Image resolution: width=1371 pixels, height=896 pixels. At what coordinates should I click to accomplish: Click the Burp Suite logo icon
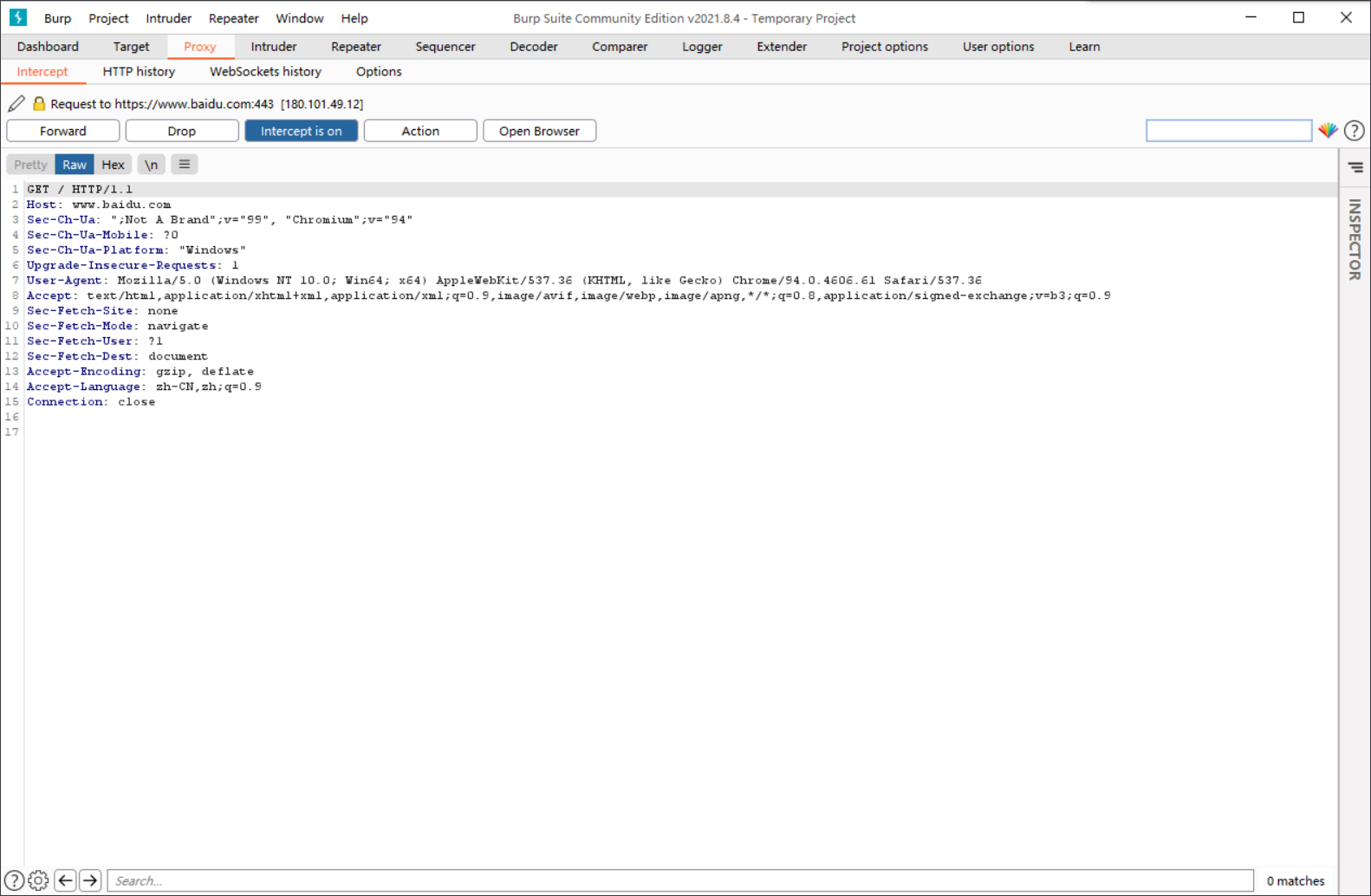pos(17,17)
